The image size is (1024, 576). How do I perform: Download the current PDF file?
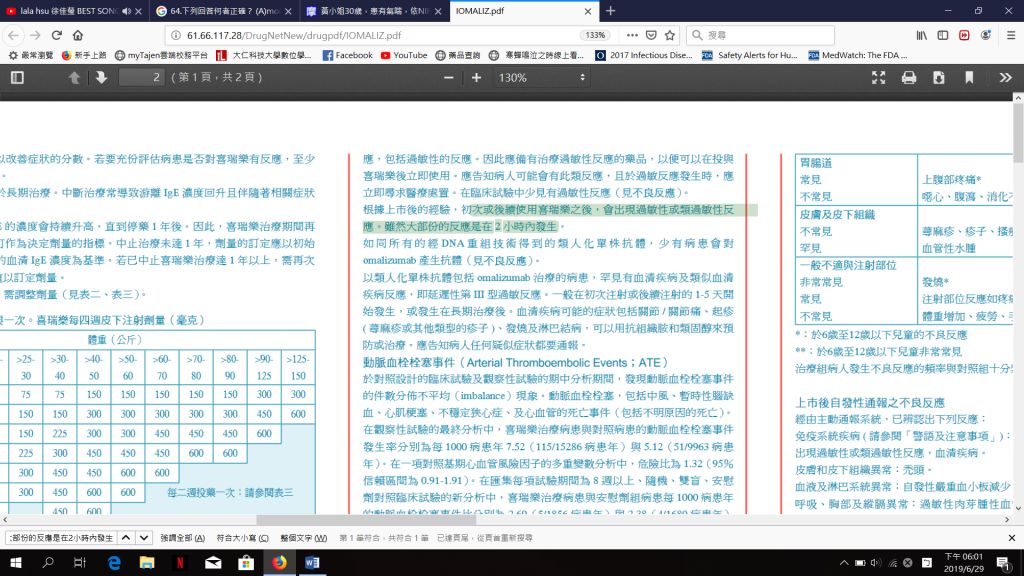click(x=938, y=77)
